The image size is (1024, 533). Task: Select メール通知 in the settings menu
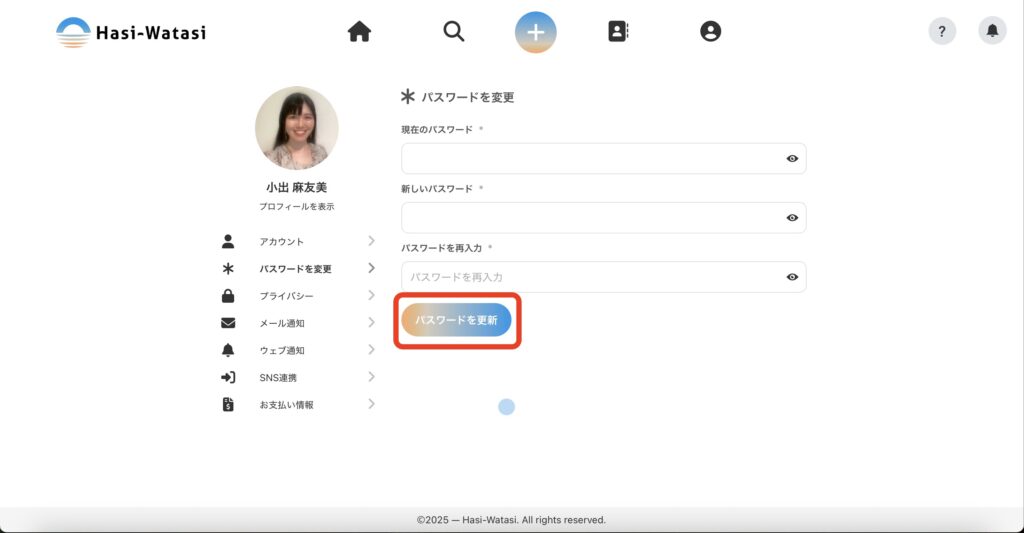point(282,323)
